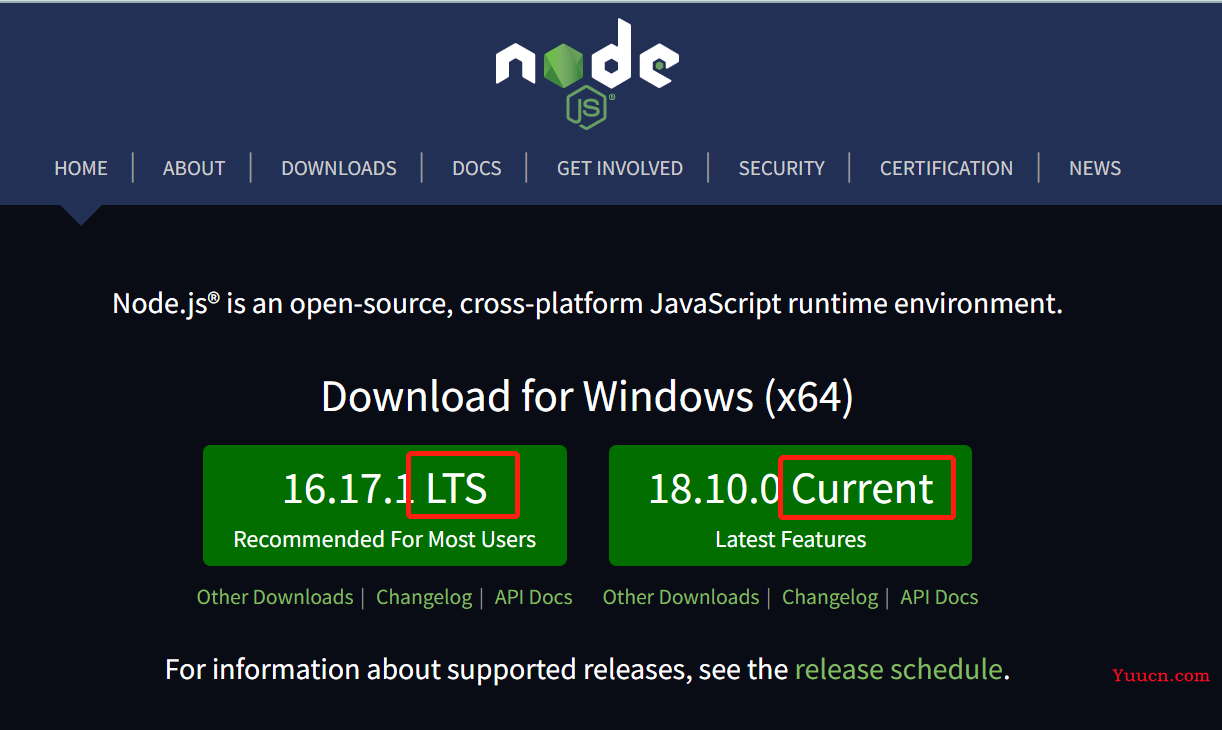
Task: Open the DOWNLOADS menu item
Action: point(339,168)
